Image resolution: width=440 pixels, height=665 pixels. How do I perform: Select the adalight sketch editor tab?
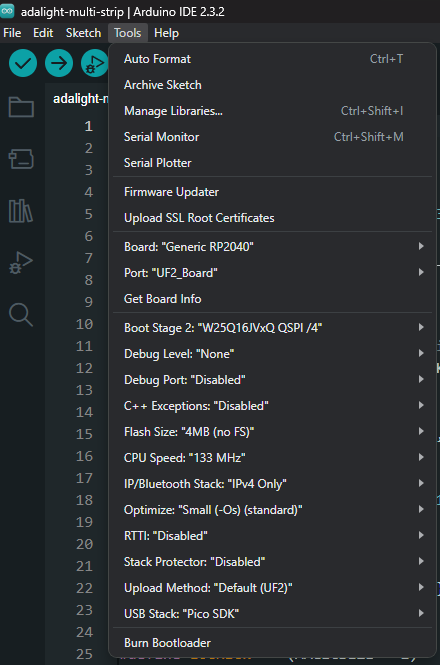pos(80,99)
